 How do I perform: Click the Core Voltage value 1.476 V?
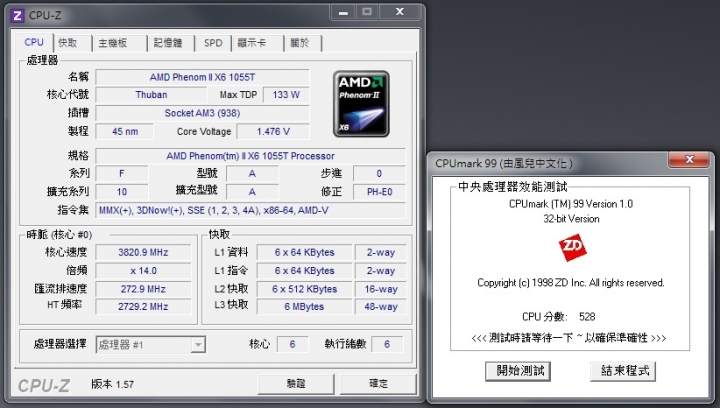[x=273, y=132]
